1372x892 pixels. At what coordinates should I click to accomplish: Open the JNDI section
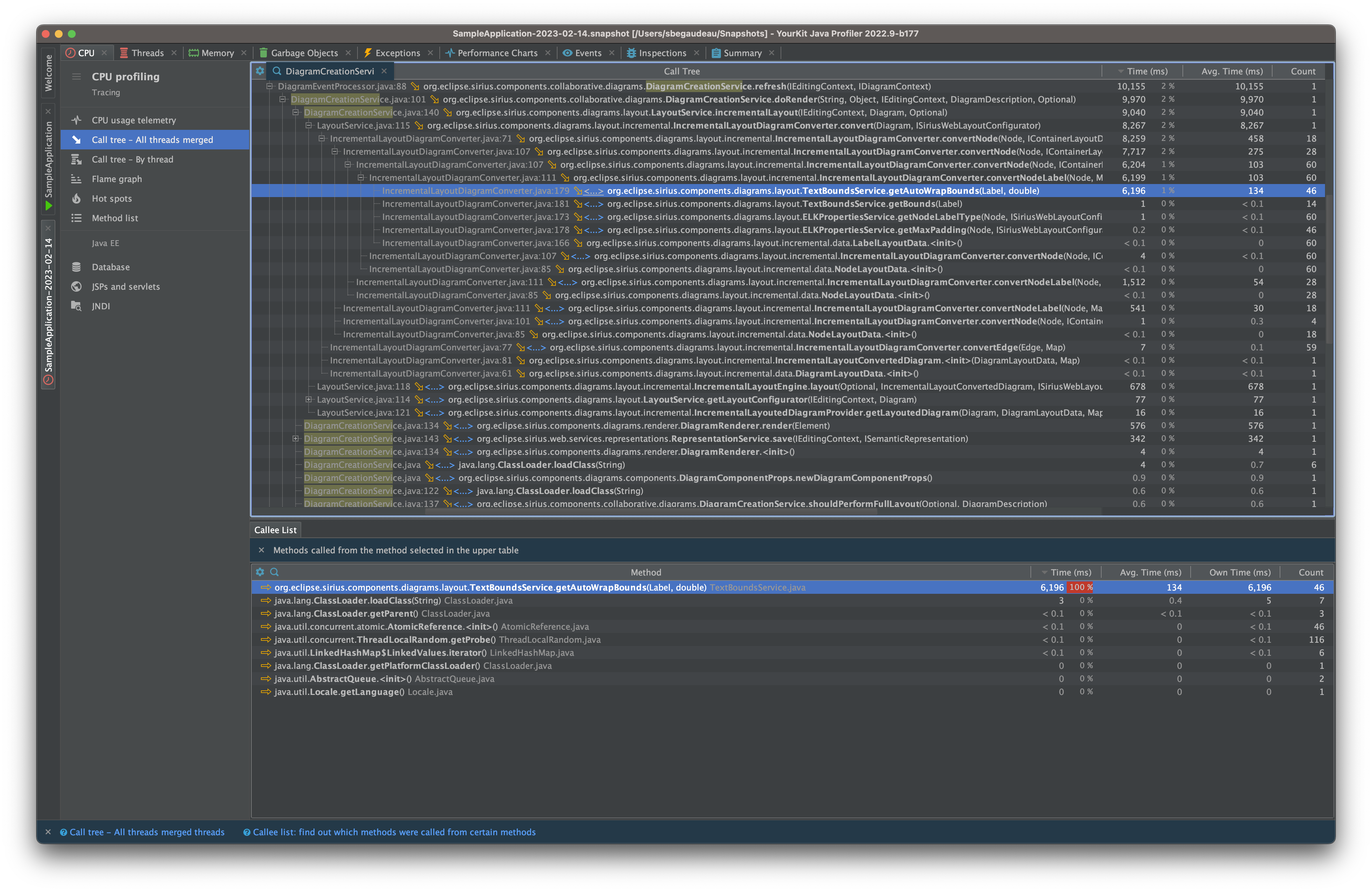click(x=101, y=307)
